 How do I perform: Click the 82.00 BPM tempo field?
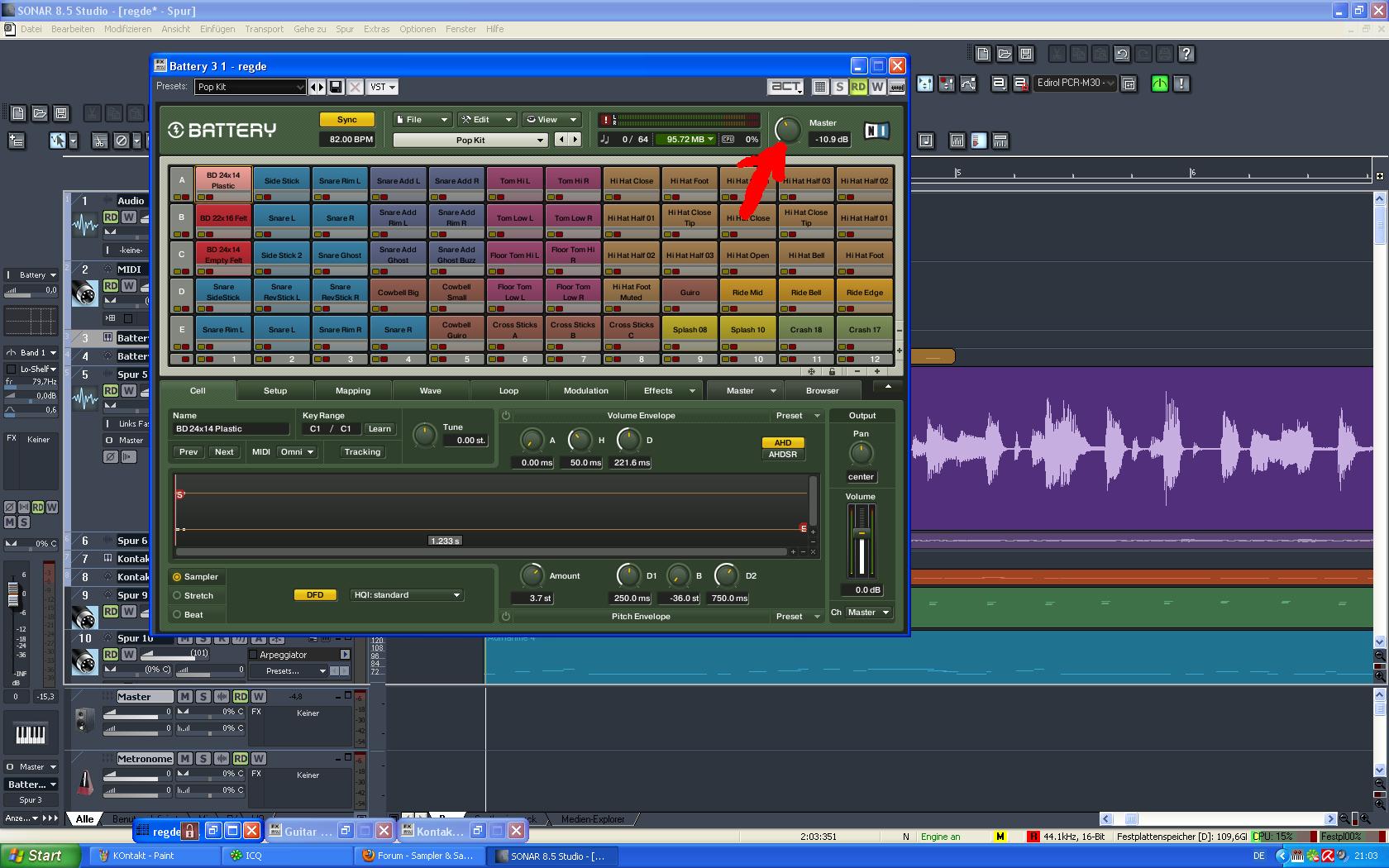347,140
